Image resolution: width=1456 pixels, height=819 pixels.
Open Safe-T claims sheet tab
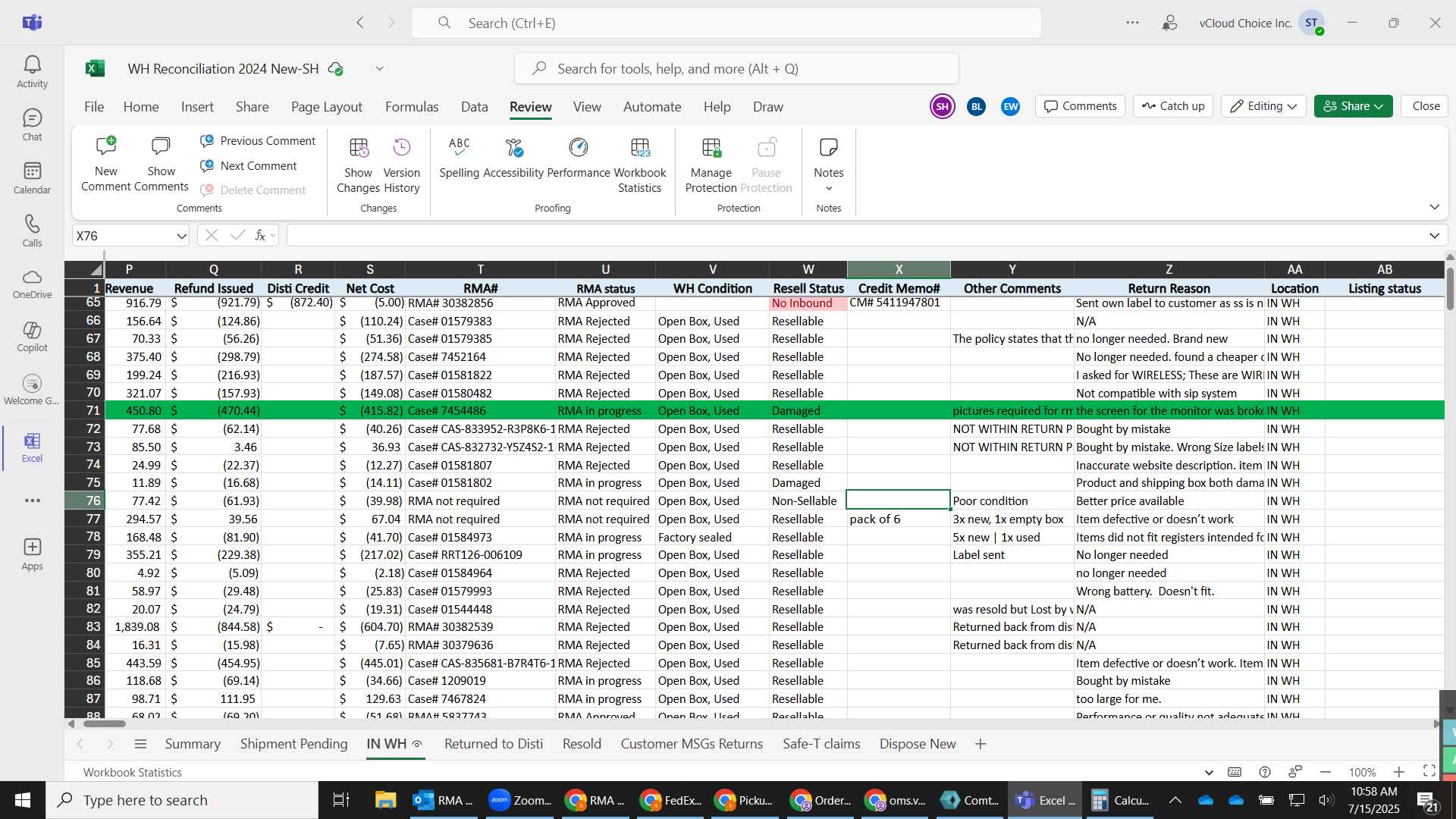pos(821,744)
